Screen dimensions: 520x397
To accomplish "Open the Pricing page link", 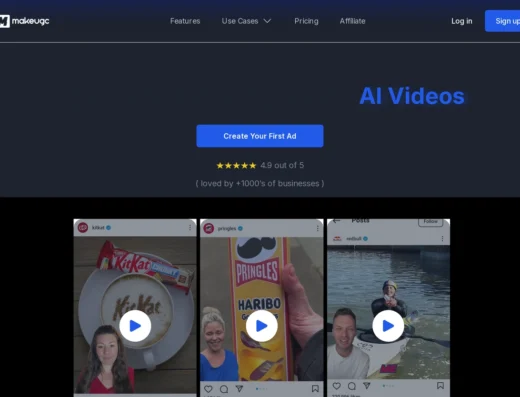I will point(306,21).
